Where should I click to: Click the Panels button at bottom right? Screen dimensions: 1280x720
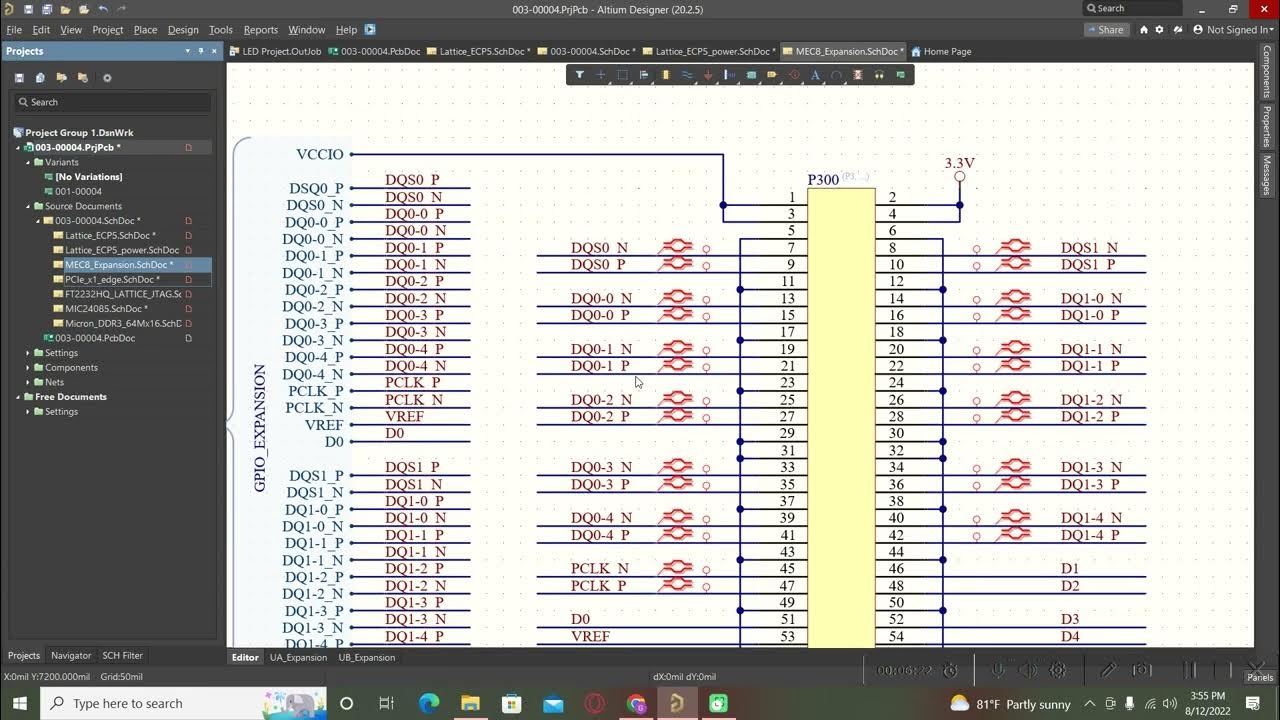pos(1260,678)
